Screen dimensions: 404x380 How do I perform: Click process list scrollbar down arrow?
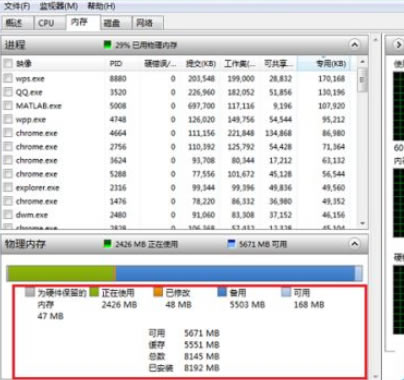point(363,224)
